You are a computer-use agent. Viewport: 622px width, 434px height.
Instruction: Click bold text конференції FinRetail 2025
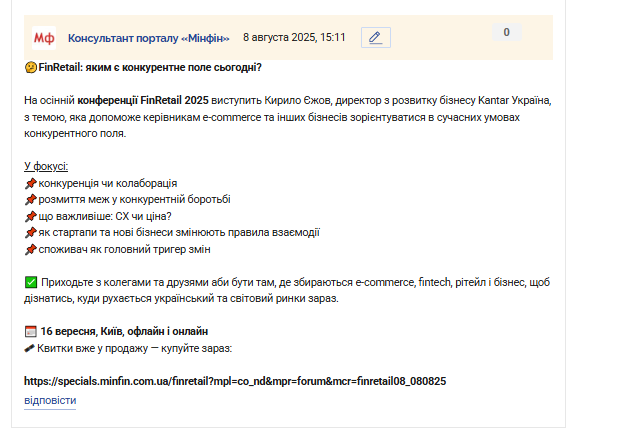click(x=143, y=100)
